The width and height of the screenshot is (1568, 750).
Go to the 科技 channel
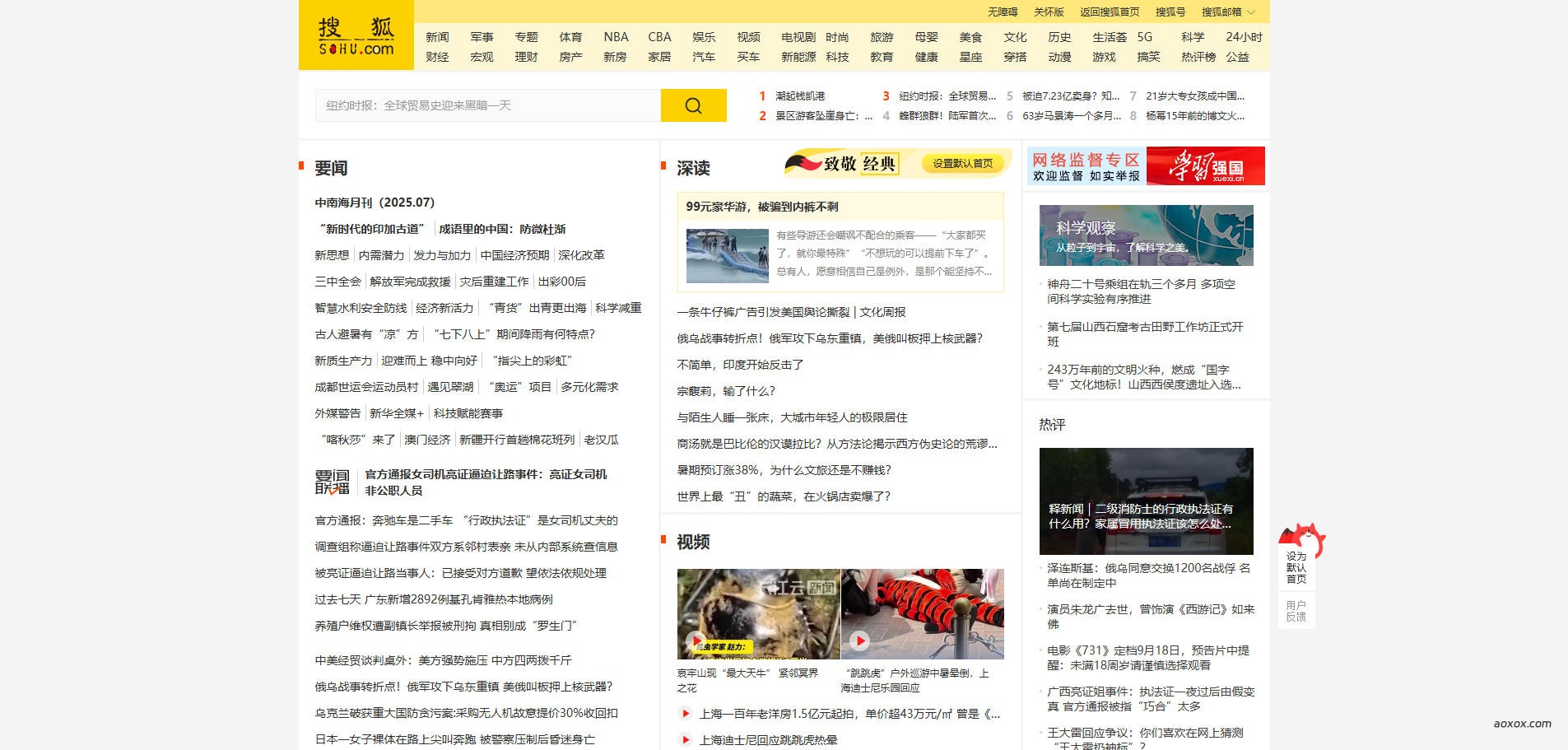[x=837, y=57]
